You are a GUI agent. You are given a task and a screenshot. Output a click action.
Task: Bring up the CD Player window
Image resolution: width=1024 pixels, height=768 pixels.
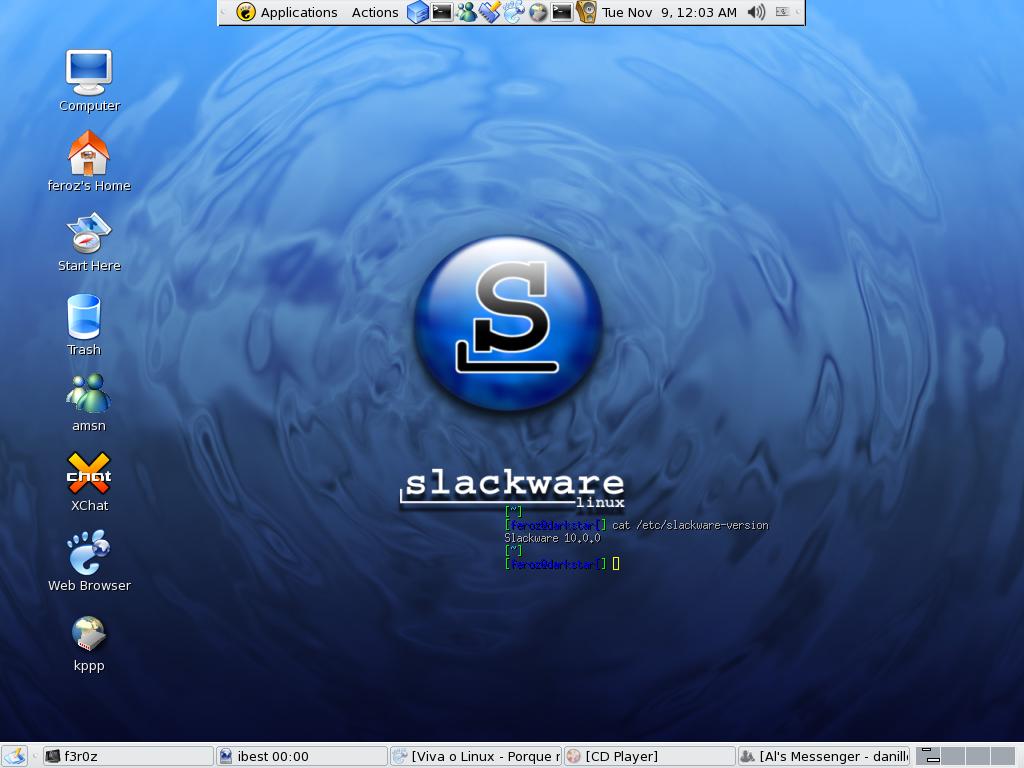coord(649,756)
